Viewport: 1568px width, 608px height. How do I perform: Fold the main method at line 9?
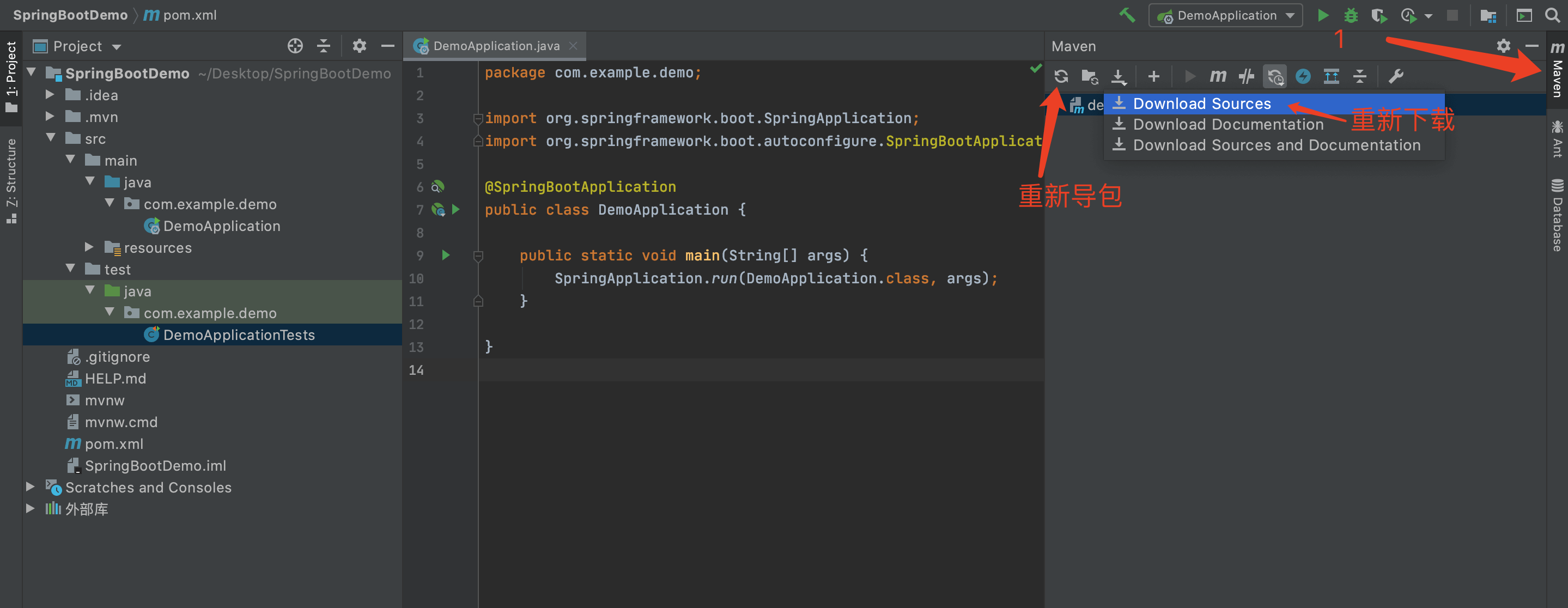(478, 256)
